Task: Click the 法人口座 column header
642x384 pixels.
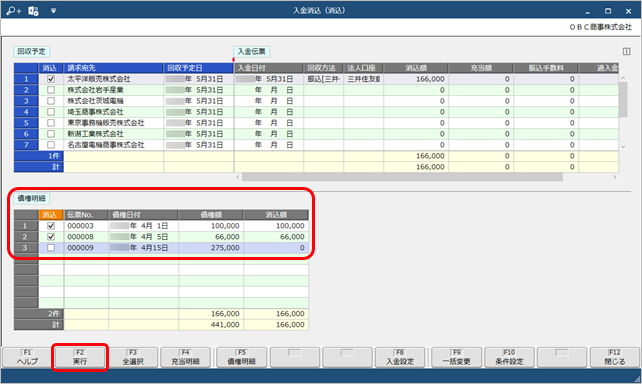Action: point(364,68)
